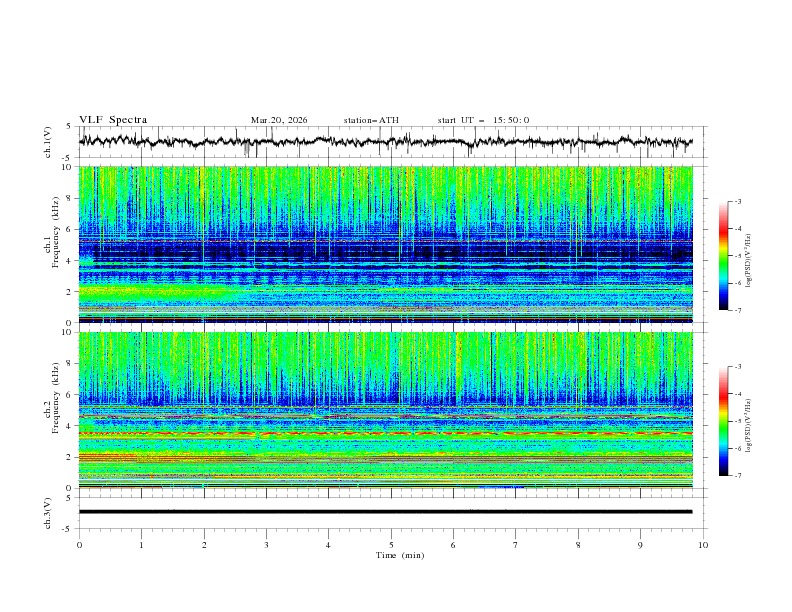Click the time axis tick label "9"
The image size is (792, 612).
(640, 545)
